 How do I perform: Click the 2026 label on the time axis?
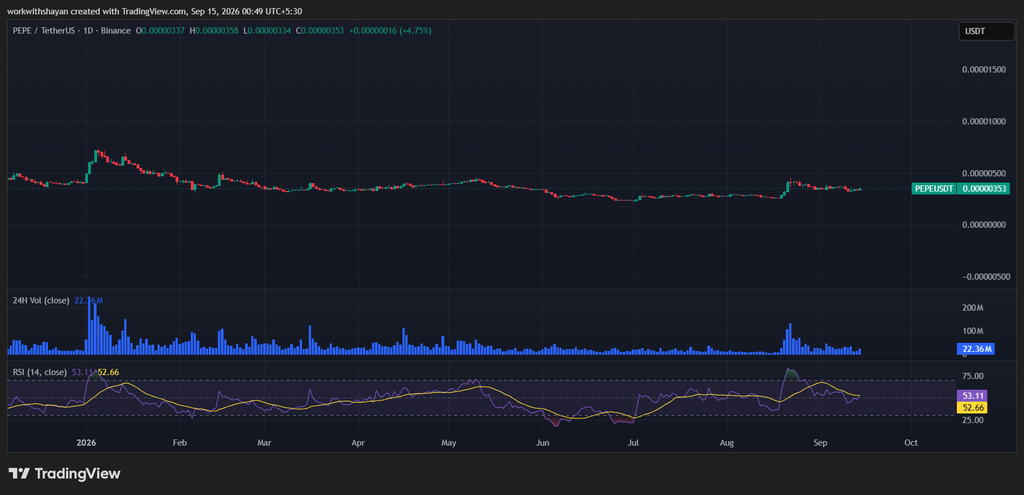(x=86, y=443)
